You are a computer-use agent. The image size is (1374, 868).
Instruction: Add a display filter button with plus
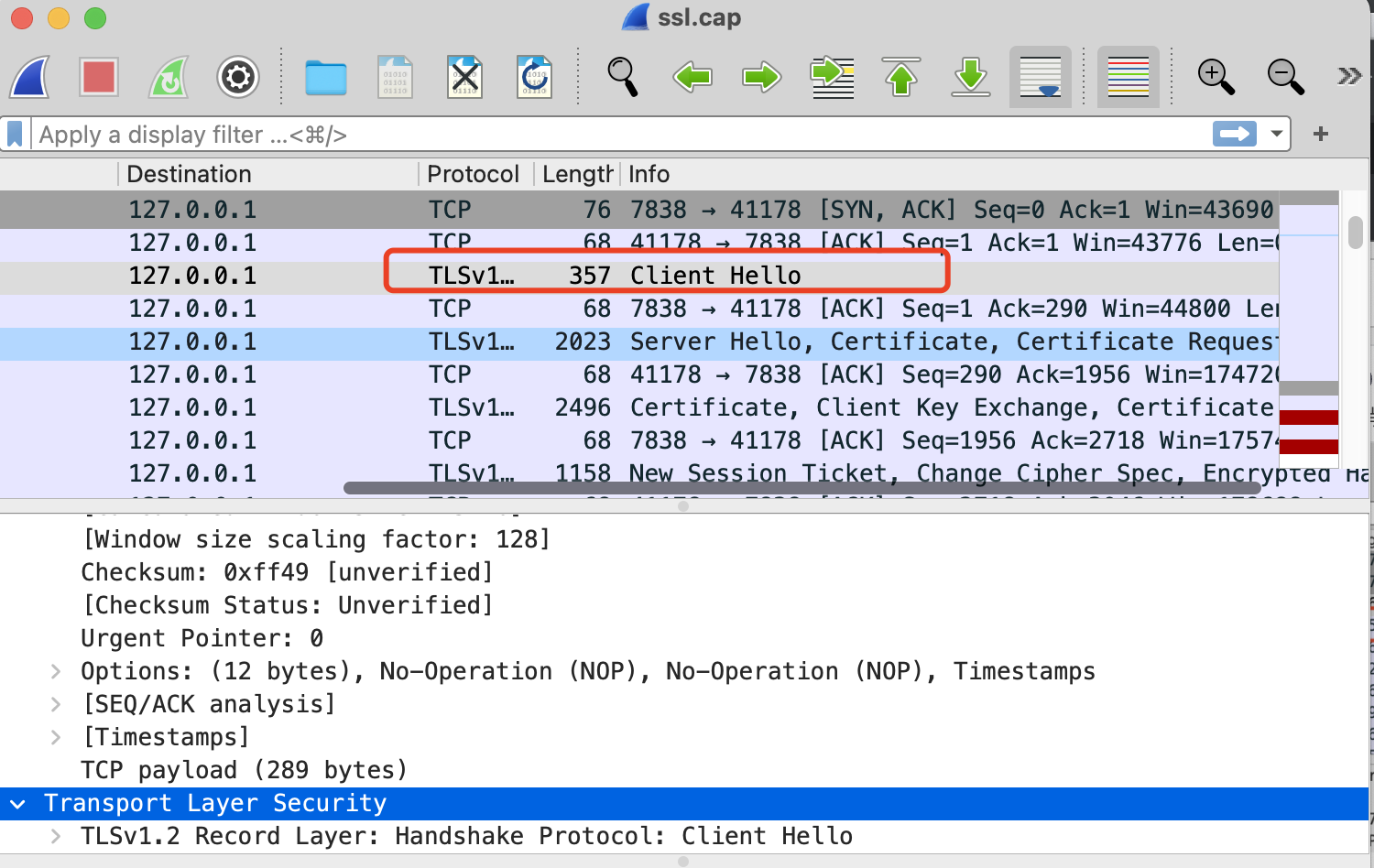coord(1321,135)
